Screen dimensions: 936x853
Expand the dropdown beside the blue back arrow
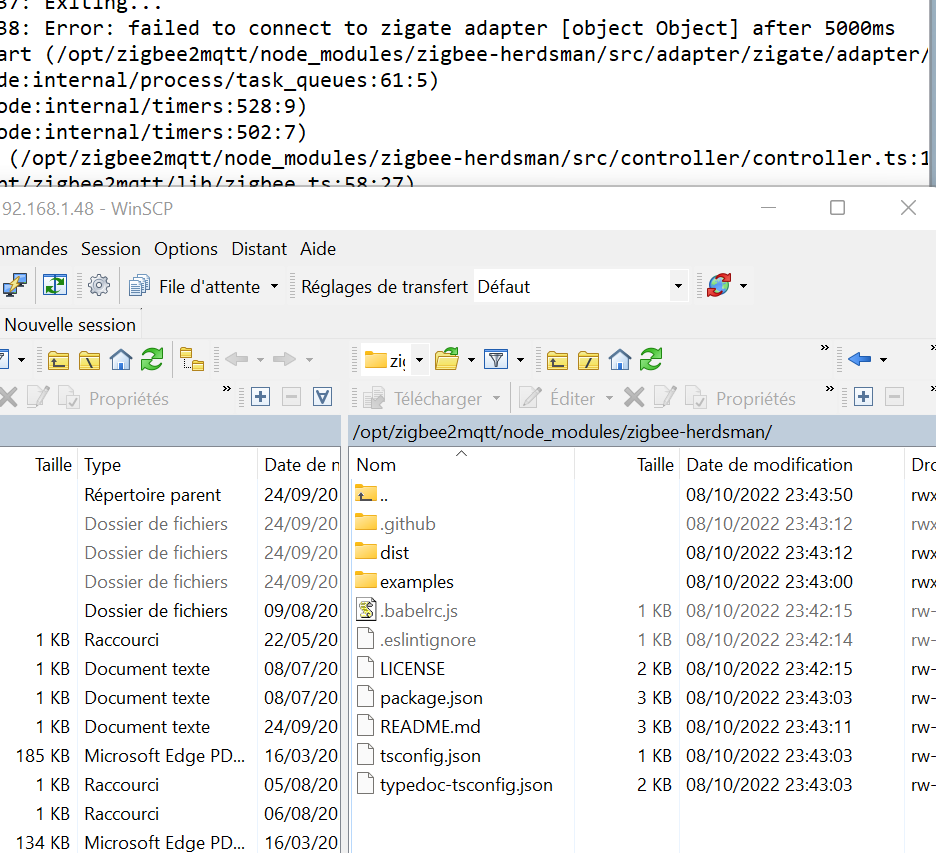[x=883, y=359]
